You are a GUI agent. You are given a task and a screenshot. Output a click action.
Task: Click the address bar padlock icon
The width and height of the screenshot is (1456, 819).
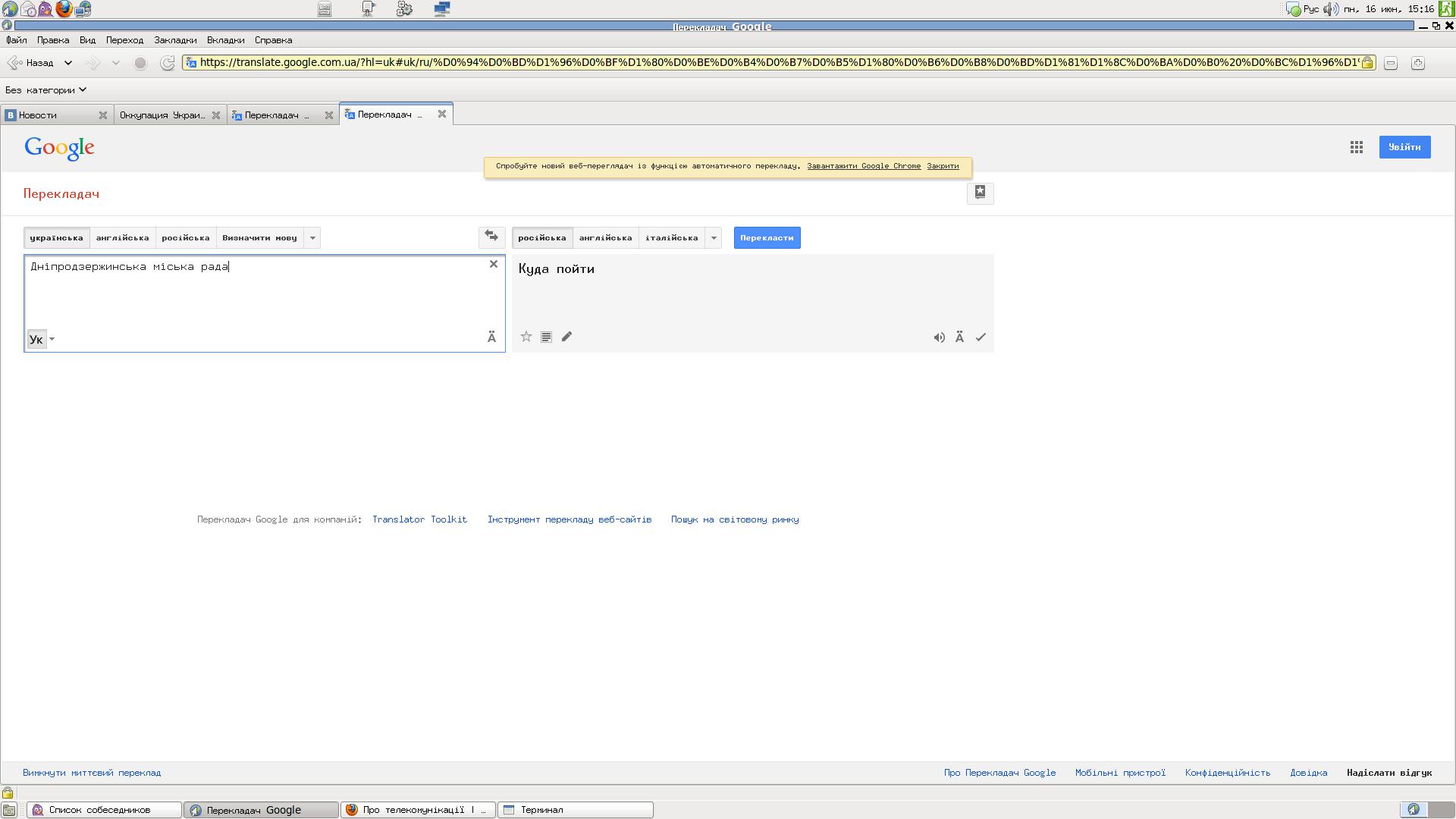1367,63
